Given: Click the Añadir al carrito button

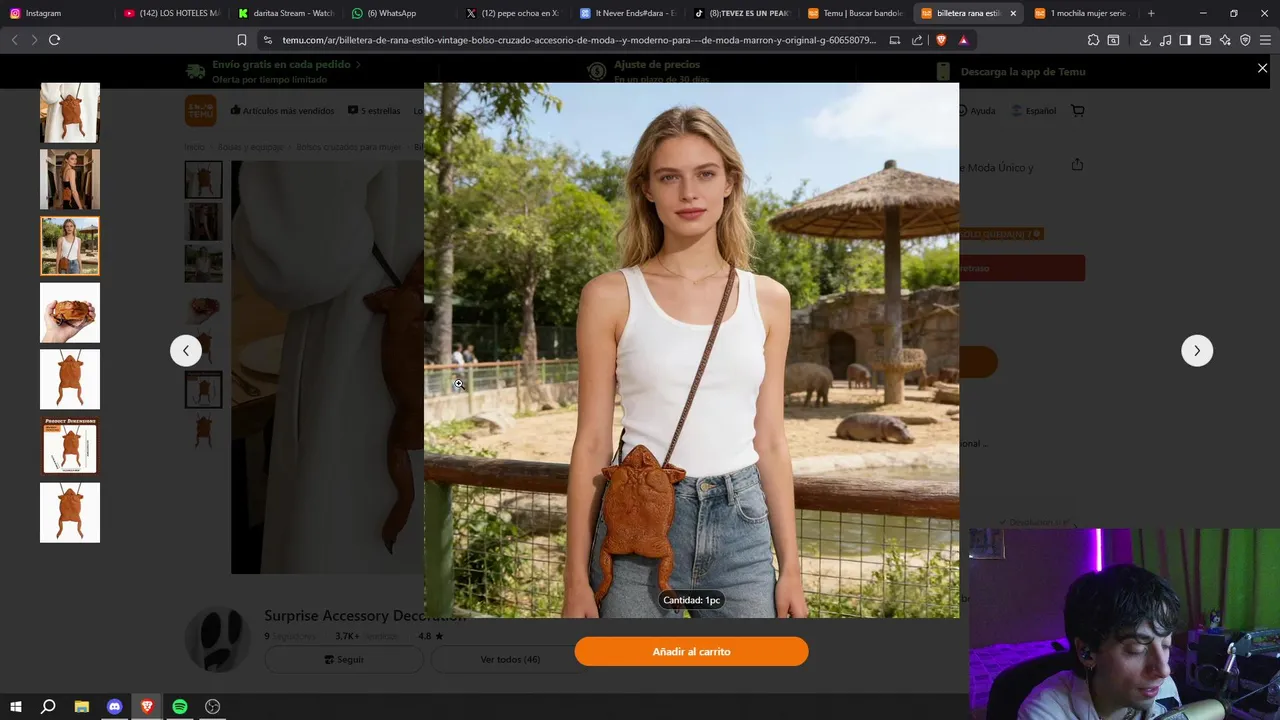Looking at the screenshot, I should 691,651.
